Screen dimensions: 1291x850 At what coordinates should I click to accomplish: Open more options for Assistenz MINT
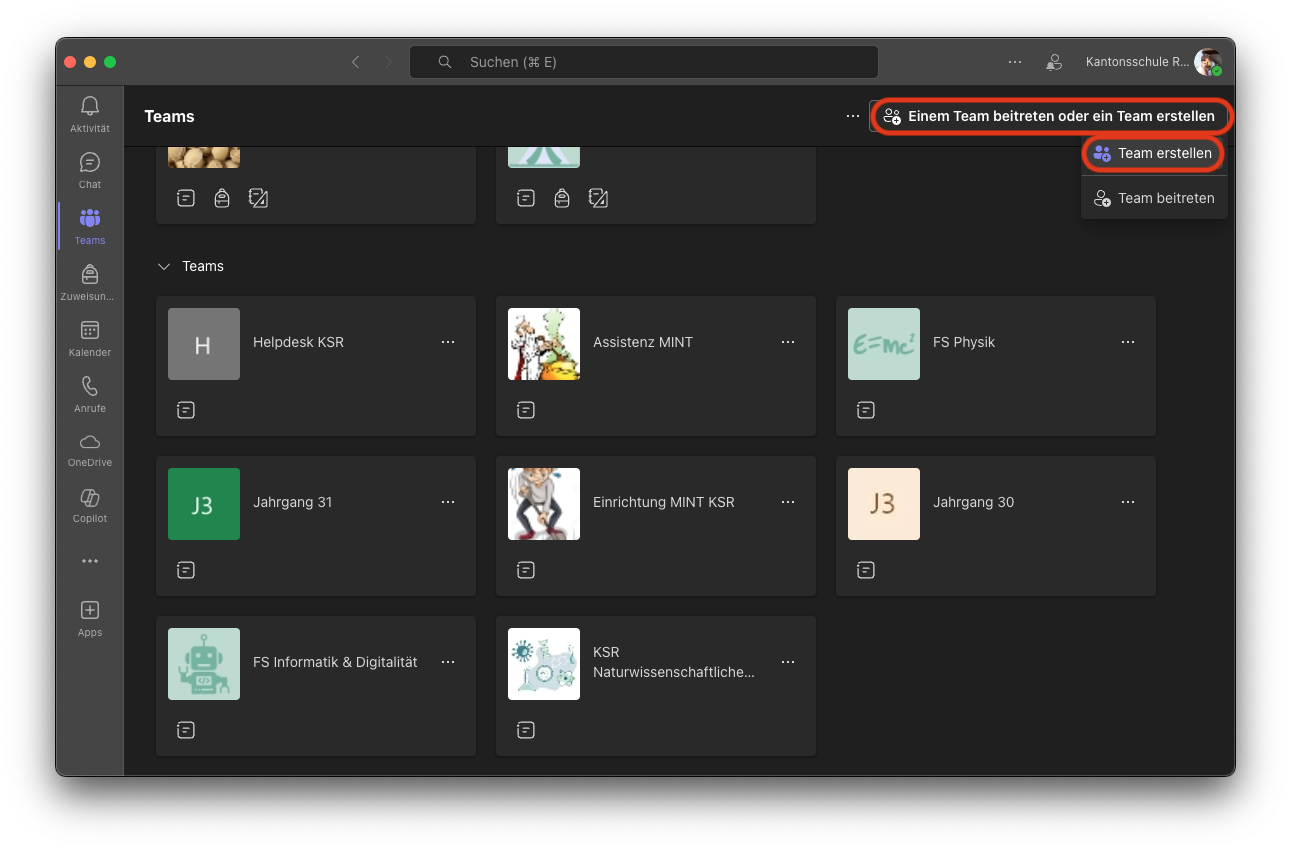(788, 342)
